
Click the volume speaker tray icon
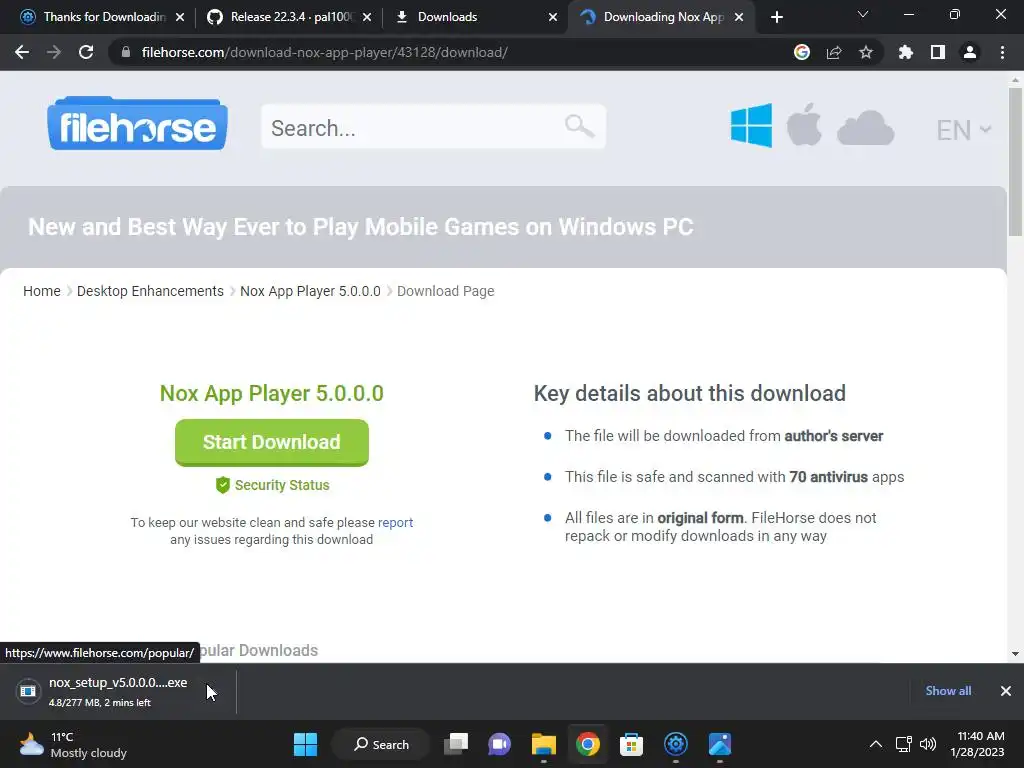pyautogui.click(x=927, y=744)
